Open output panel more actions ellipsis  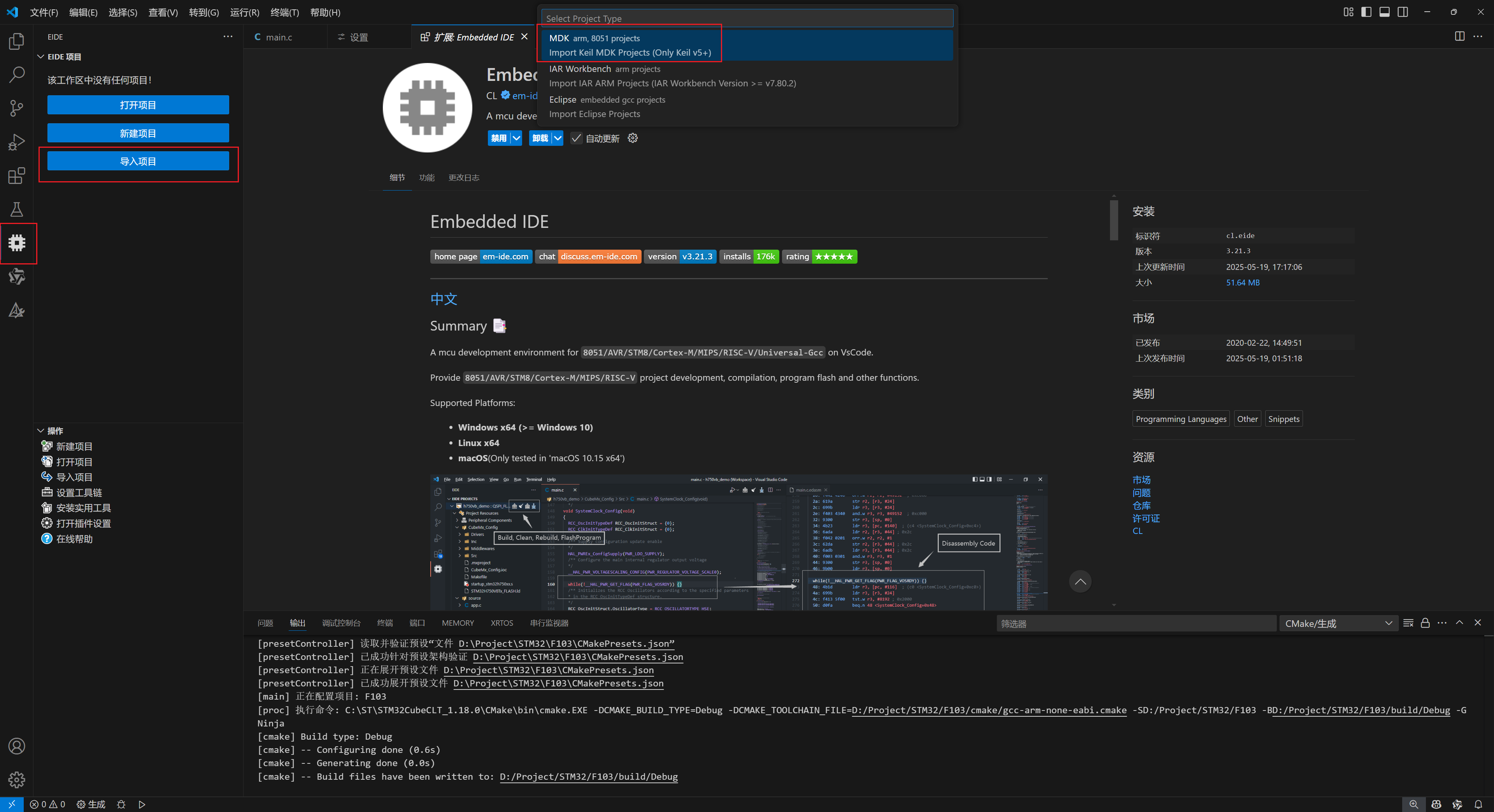point(1442,623)
